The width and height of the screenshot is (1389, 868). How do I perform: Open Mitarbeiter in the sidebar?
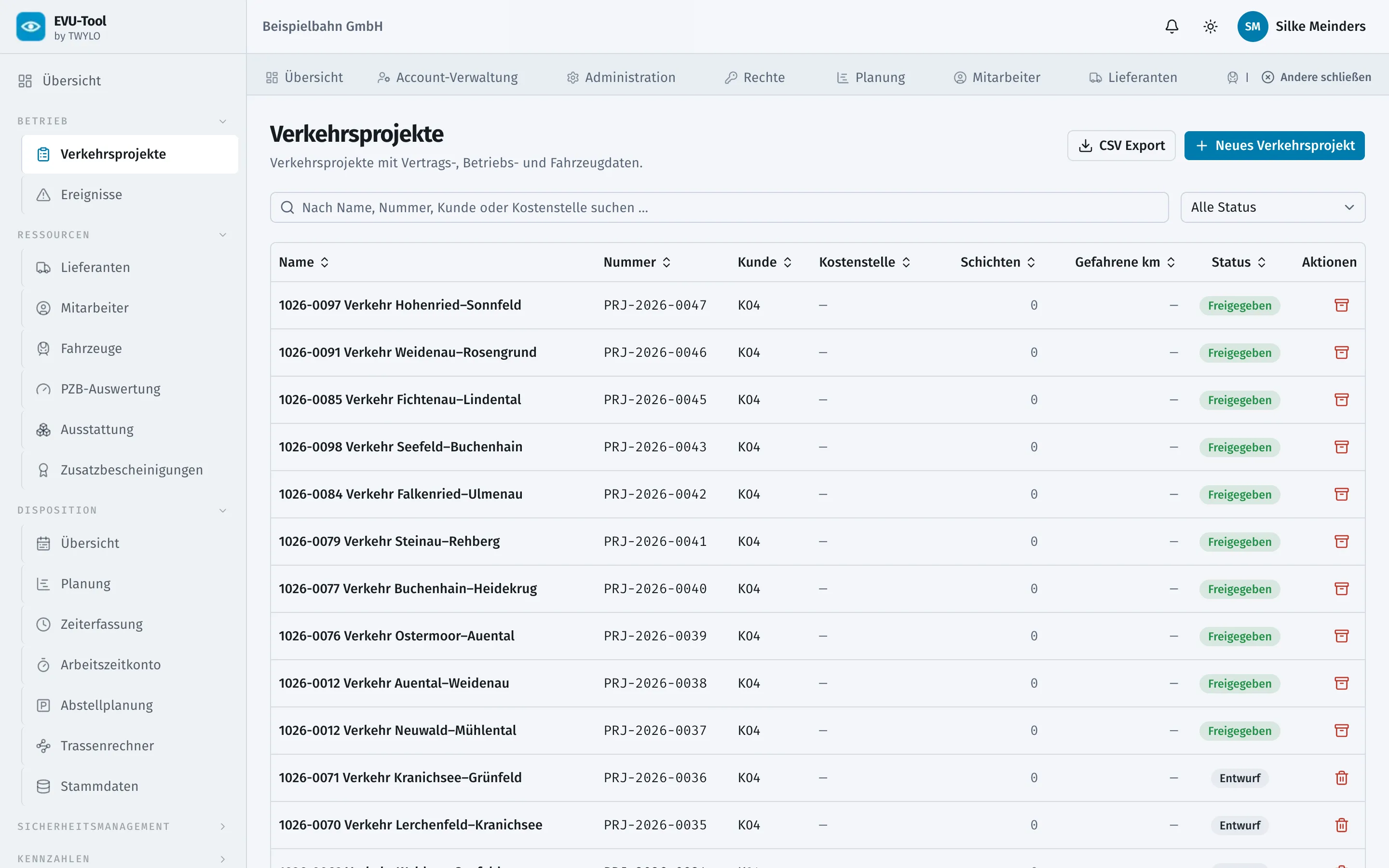point(130,308)
